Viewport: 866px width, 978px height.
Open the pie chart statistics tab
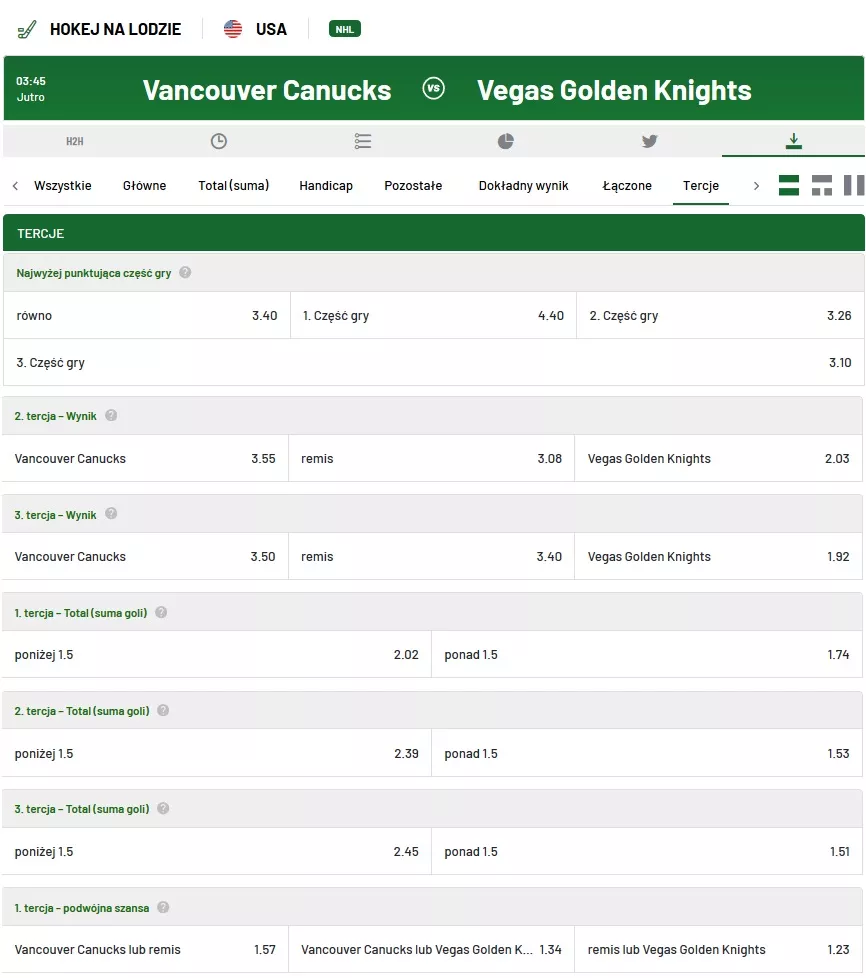pyautogui.click(x=506, y=141)
